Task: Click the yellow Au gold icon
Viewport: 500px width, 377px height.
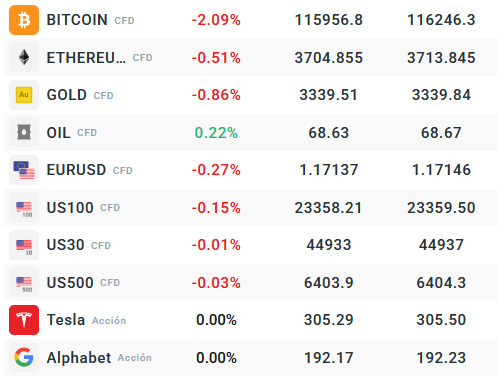Action: tap(24, 95)
